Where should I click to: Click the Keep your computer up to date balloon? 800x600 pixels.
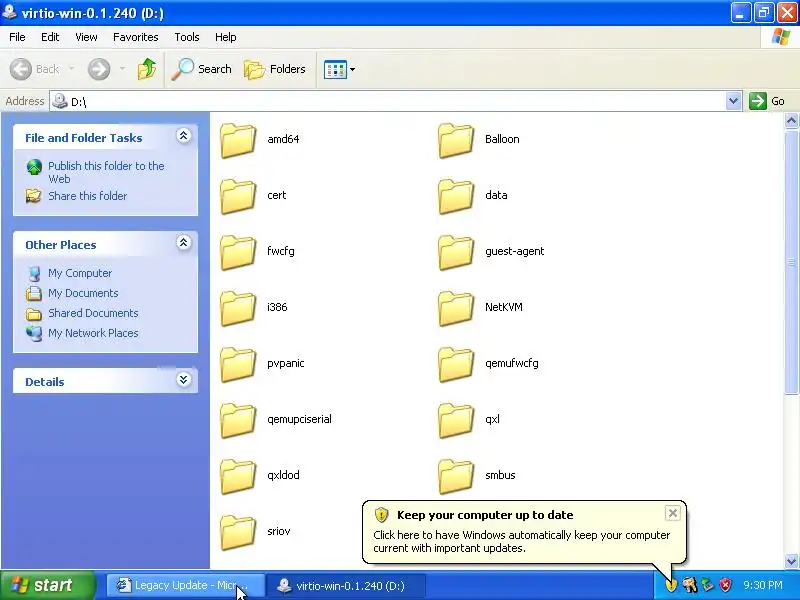pyautogui.click(x=524, y=532)
